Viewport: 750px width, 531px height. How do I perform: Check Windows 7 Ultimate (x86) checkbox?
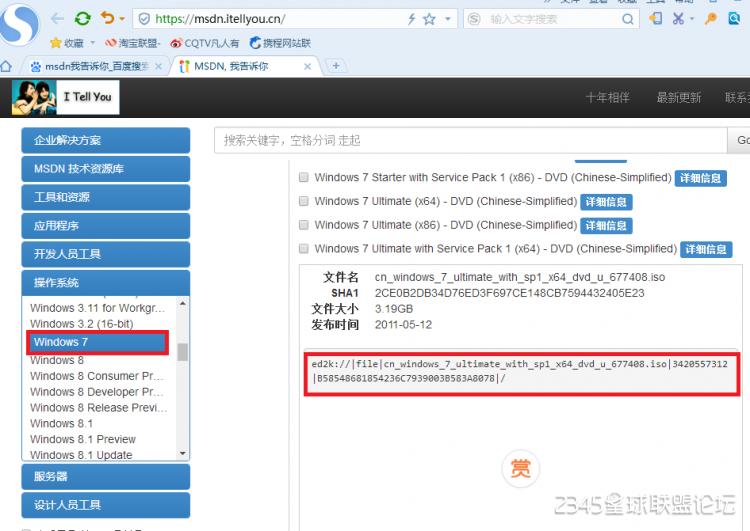303,224
